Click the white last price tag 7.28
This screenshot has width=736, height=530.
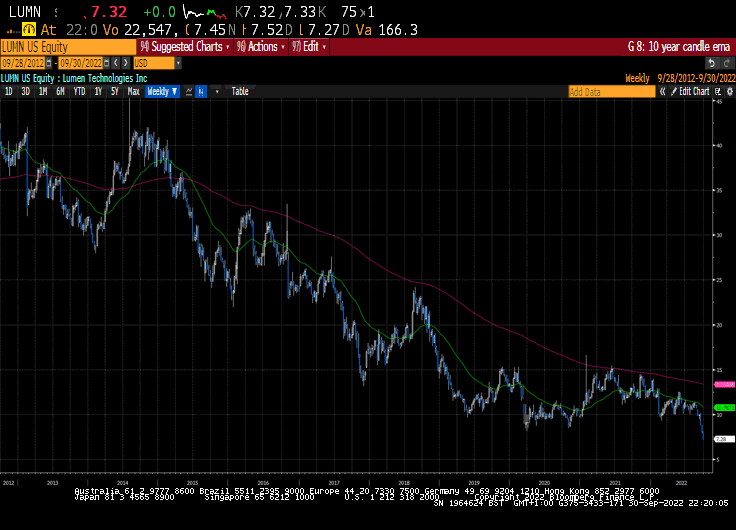[724, 439]
